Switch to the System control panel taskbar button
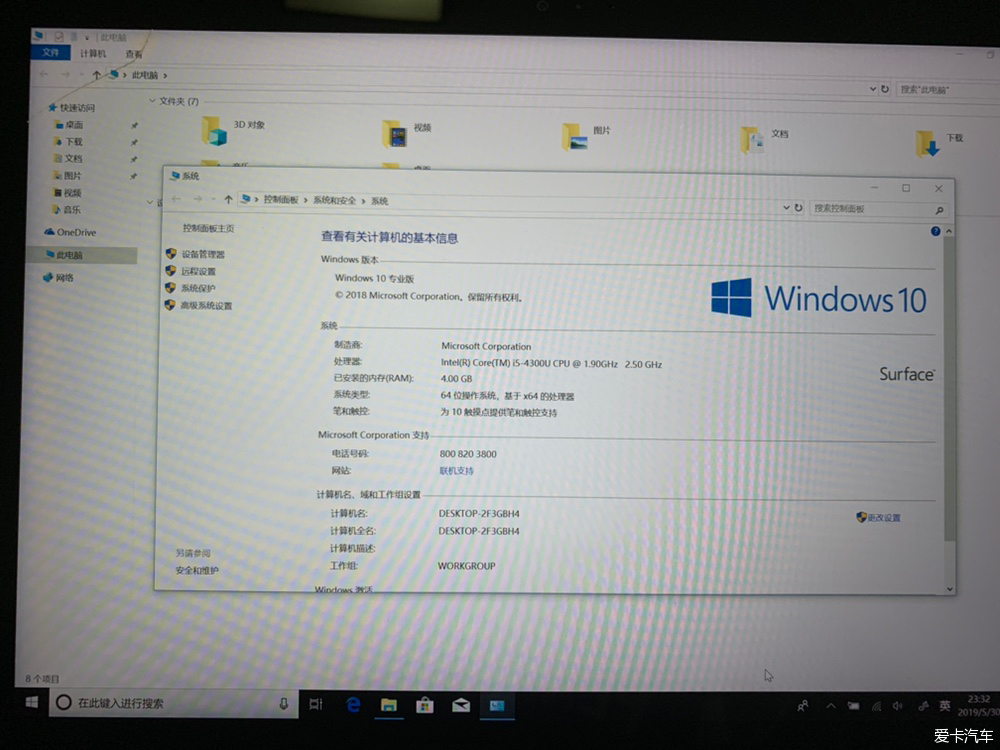This screenshot has height=750, width=1000. (x=497, y=705)
